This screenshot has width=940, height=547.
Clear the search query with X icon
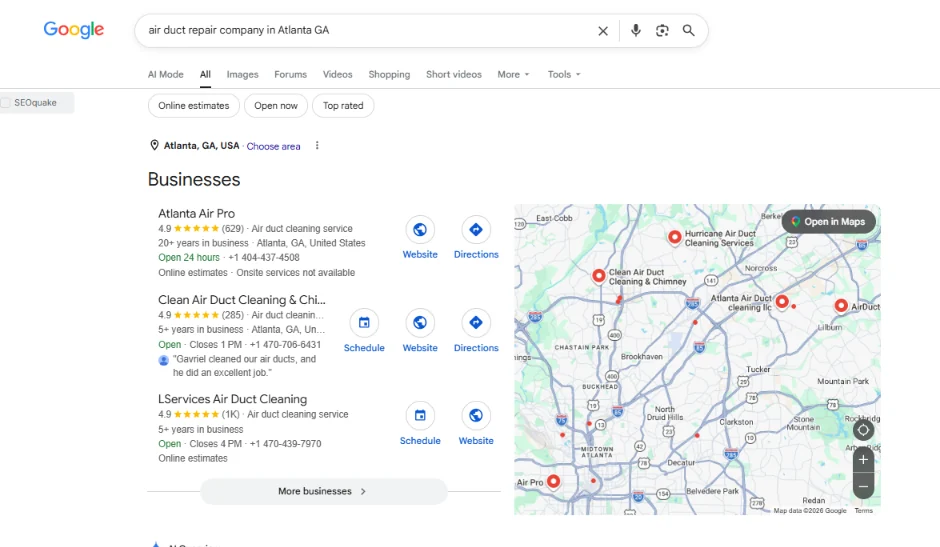[x=603, y=31]
